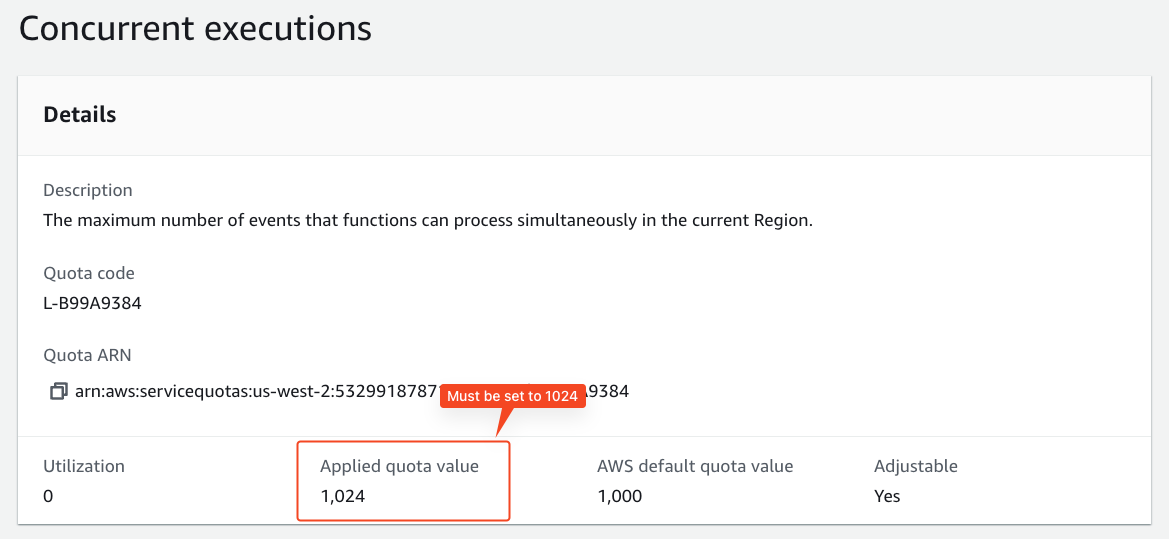Click the 'Must be set to 1024' callout
The image size is (1169, 539).
tap(511, 397)
